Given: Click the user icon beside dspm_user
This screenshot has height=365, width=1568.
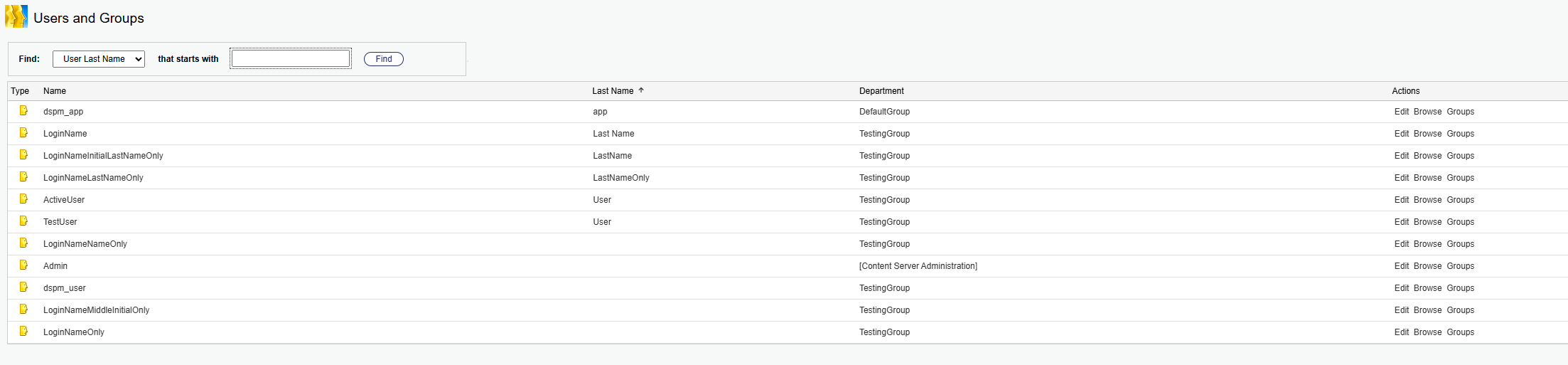Looking at the screenshot, I should coord(23,287).
